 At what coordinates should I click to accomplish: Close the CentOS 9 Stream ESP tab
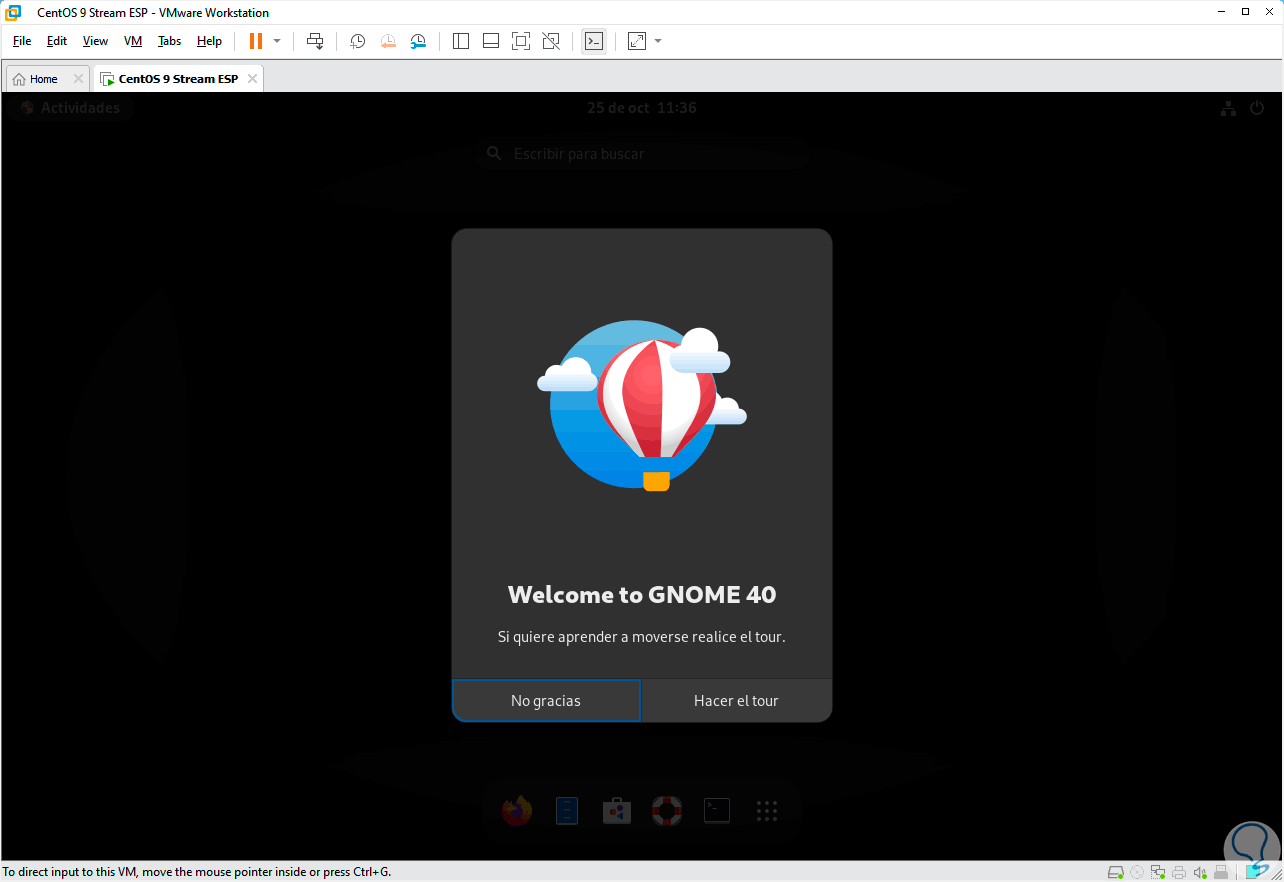coord(252,79)
